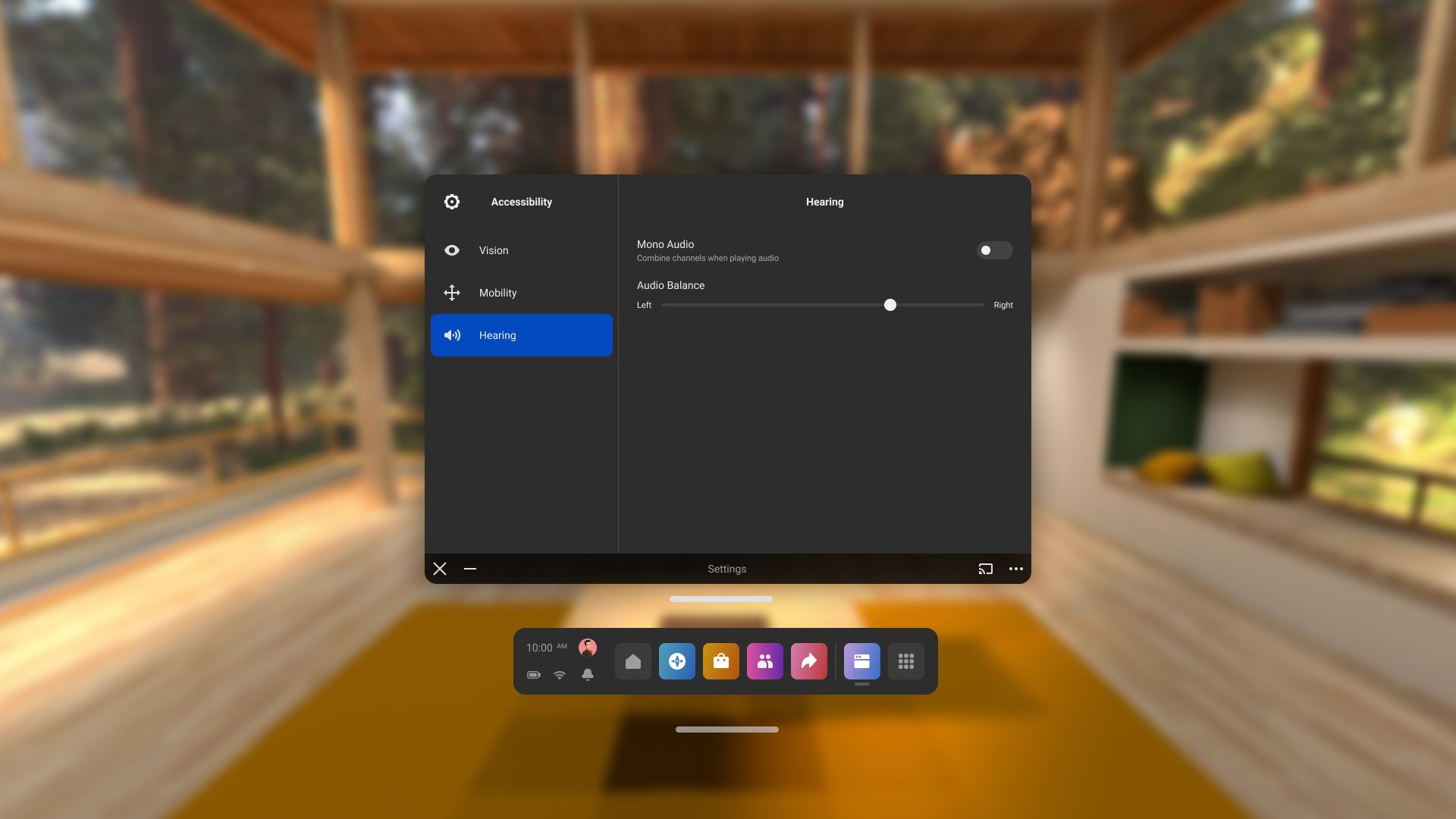
Task: Open the profile avatar picture
Action: [587, 647]
